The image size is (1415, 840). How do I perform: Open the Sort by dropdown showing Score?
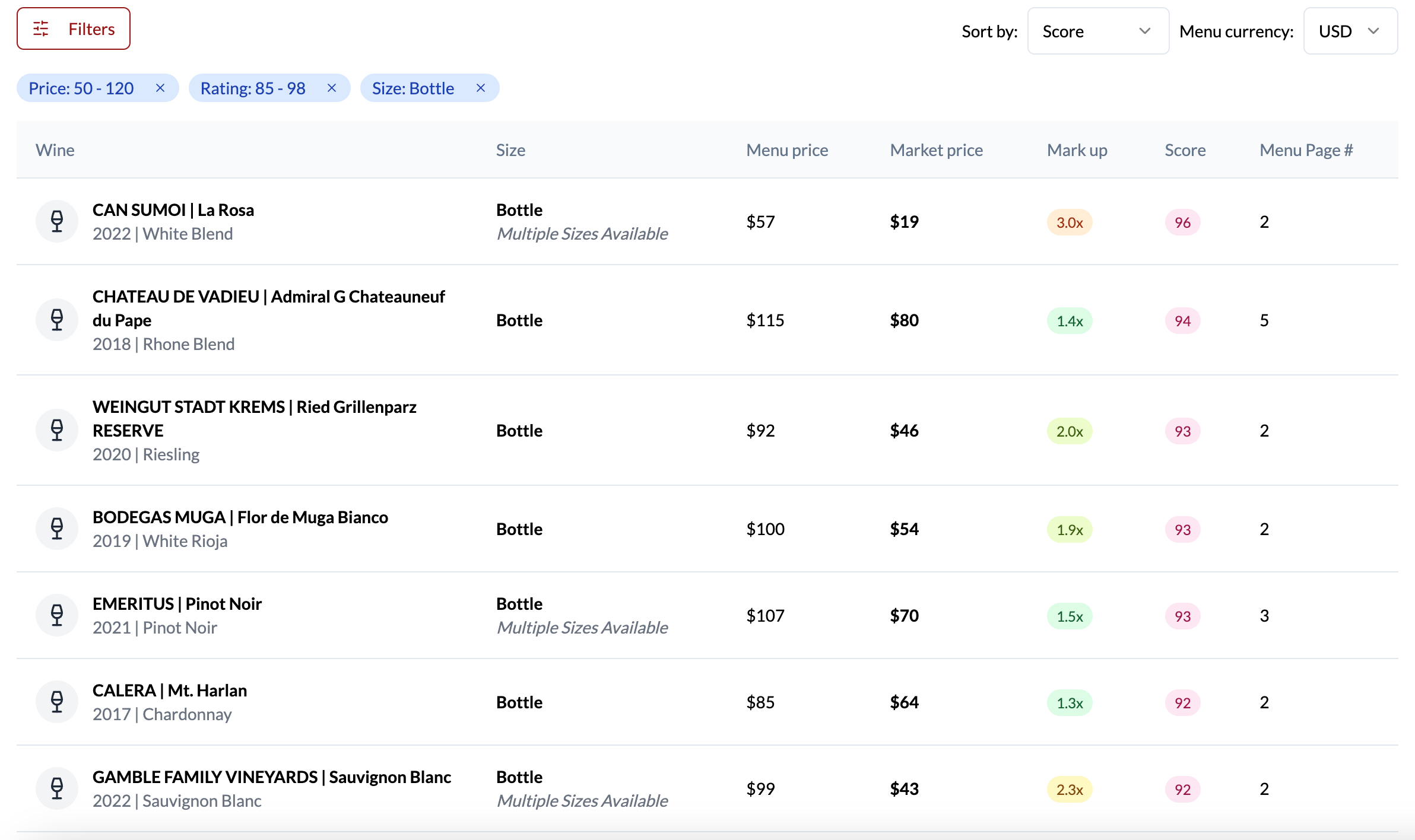(x=1097, y=31)
